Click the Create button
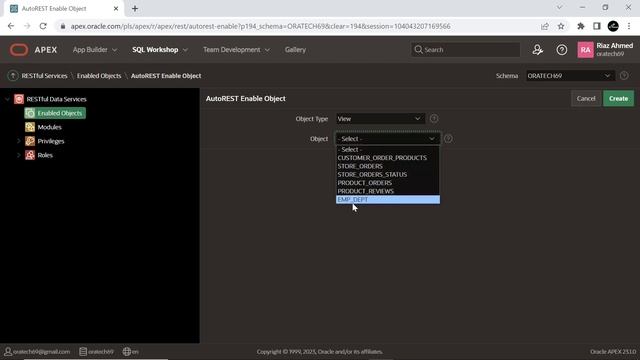This screenshot has height=360, width=640. coord(618,98)
